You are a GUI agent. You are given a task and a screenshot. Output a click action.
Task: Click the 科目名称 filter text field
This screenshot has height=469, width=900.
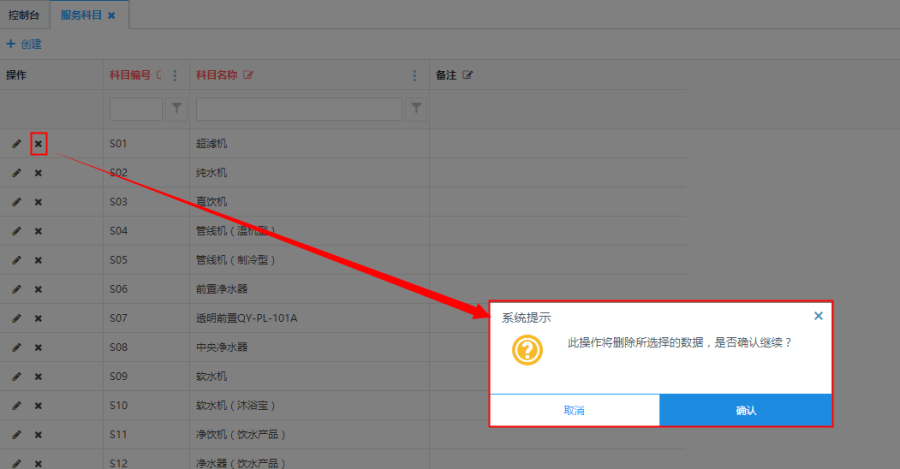299,108
